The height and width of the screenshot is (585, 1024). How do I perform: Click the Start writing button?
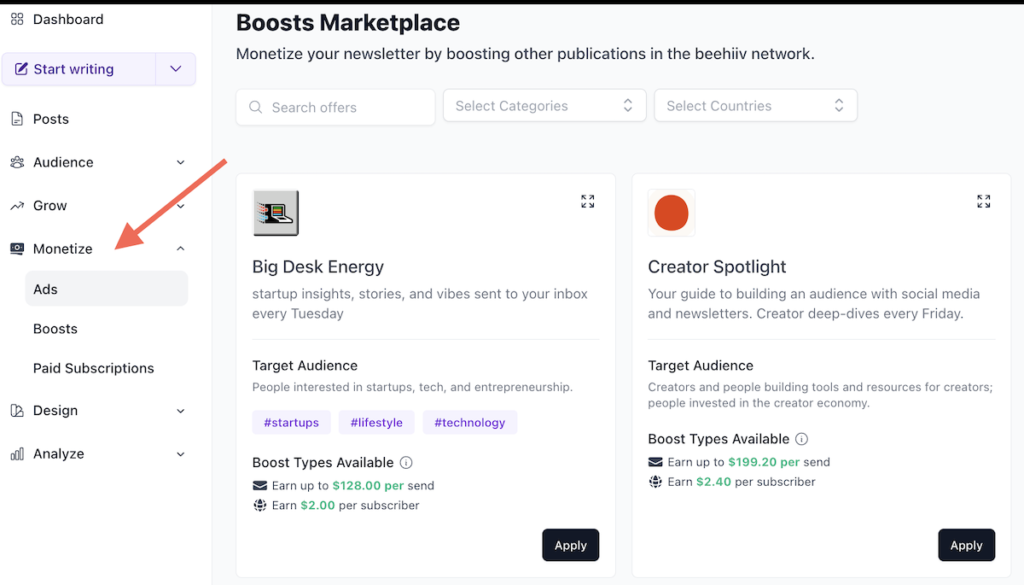pyautogui.click(x=79, y=69)
